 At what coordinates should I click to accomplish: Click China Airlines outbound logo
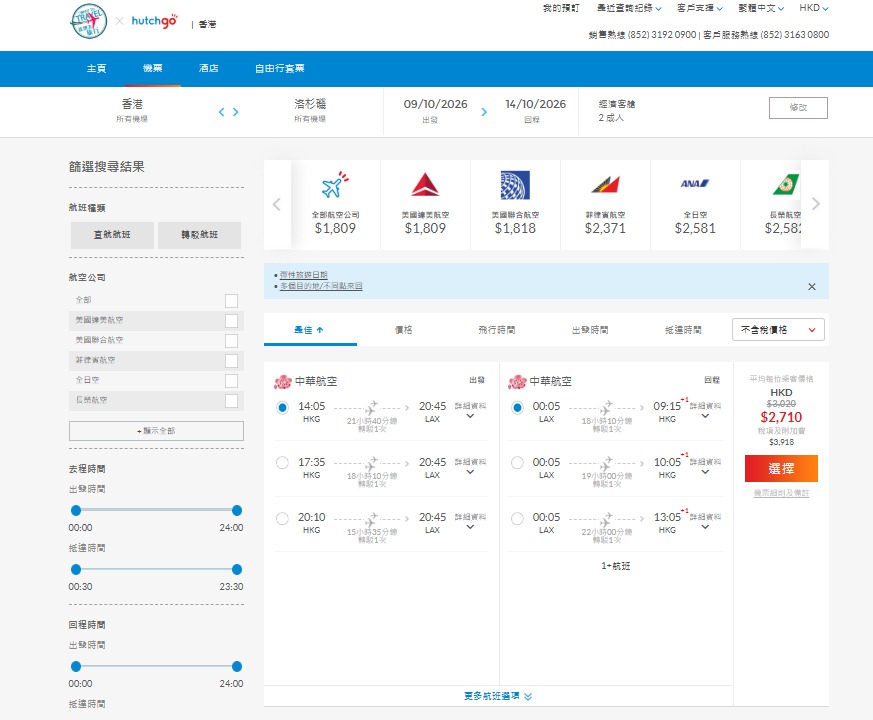(283, 381)
